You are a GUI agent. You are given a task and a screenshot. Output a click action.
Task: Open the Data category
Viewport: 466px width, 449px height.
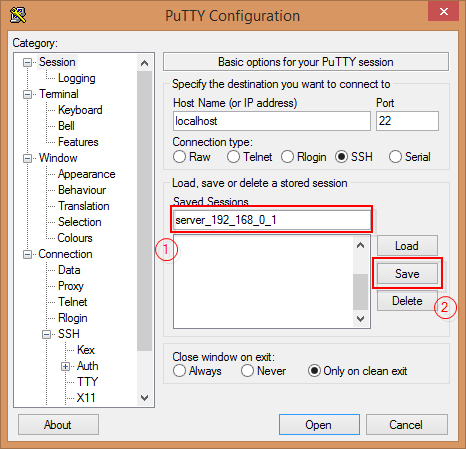[x=69, y=270]
